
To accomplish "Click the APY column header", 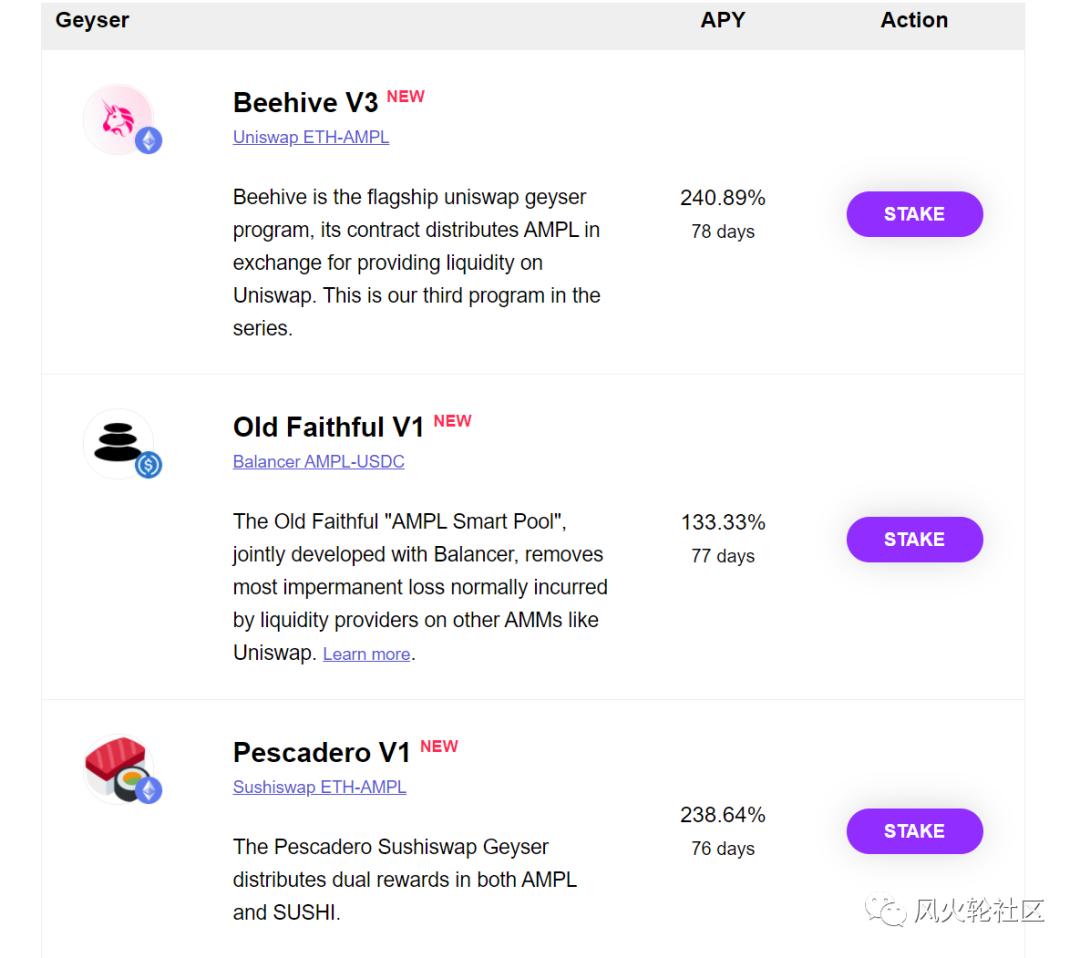I will coord(723,20).
